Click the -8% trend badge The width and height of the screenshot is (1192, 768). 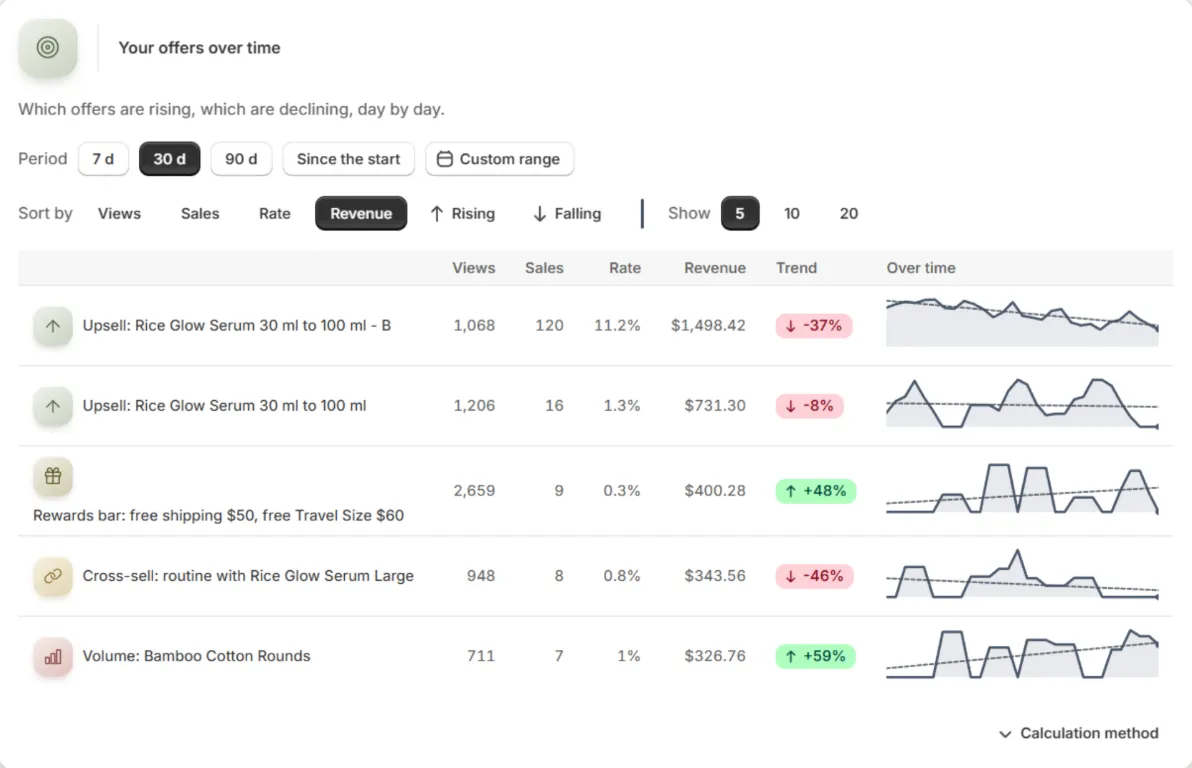click(809, 406)
